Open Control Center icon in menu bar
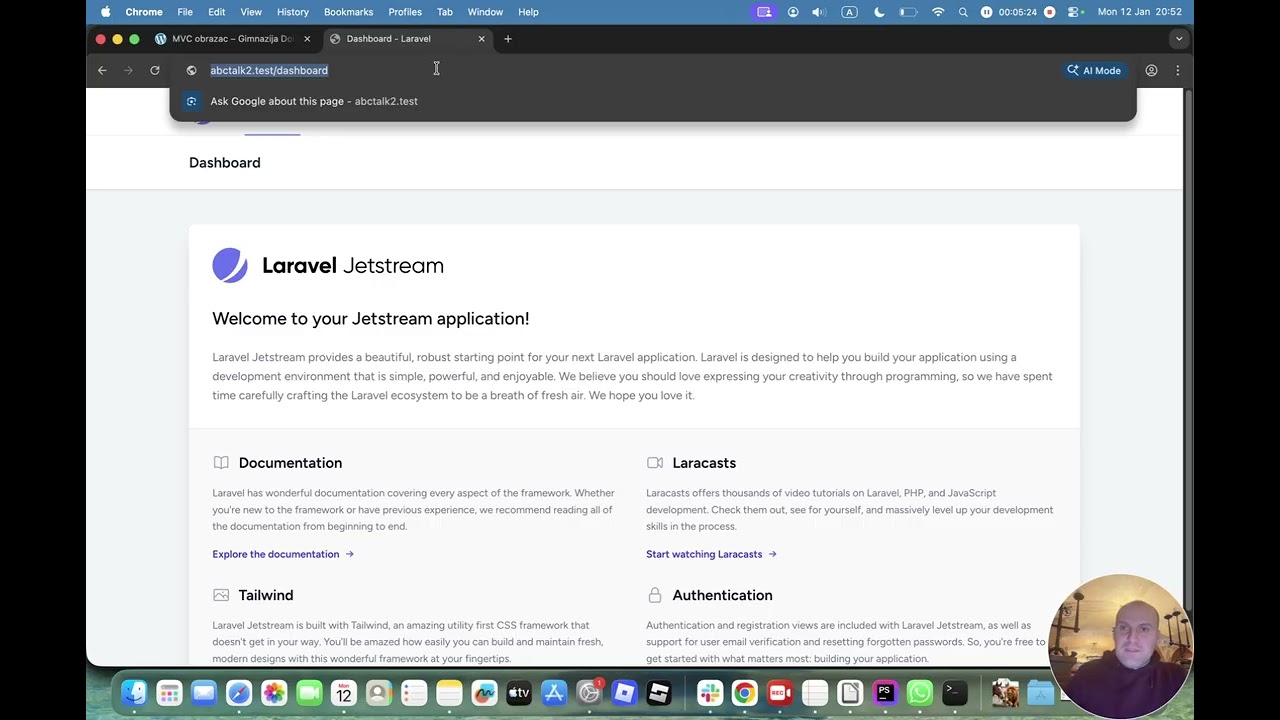Screen dimensions: 1280x720 point(1076,12)
